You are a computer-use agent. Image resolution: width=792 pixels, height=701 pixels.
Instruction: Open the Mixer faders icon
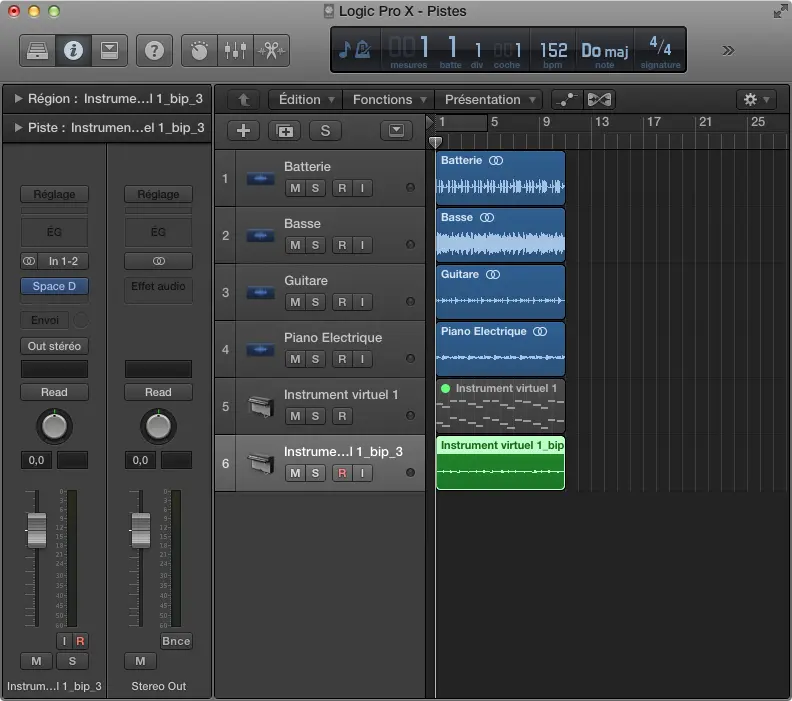[236, 50]
